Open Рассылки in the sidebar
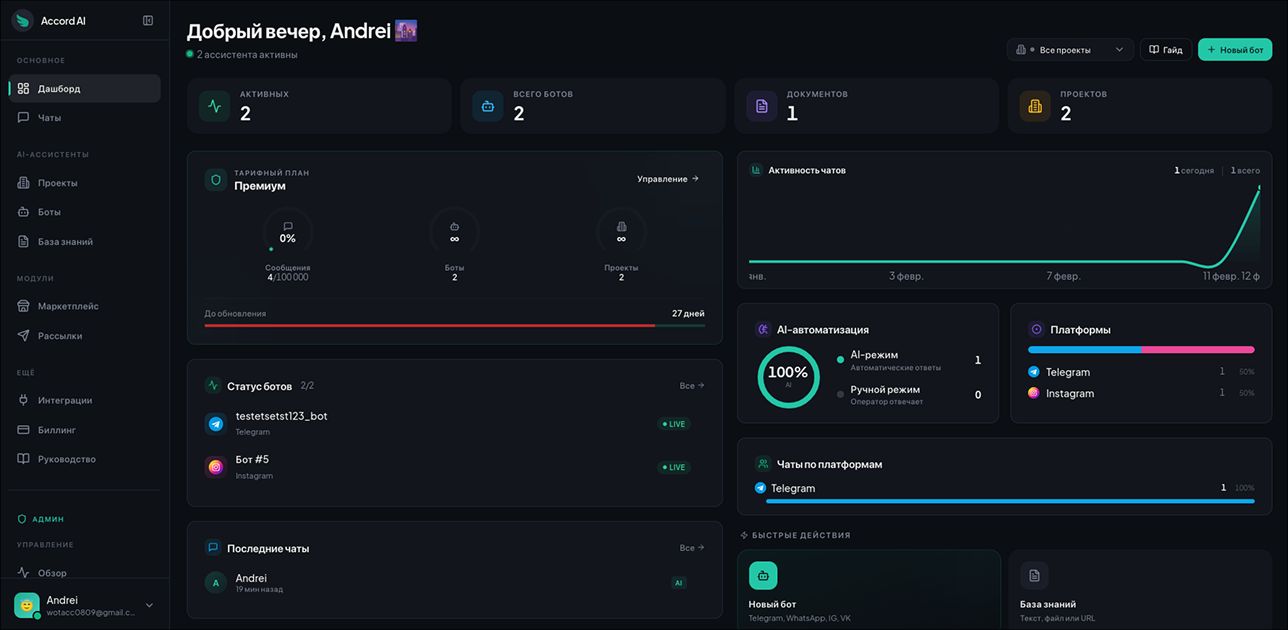The image size is (1288, 630). point(84,336)
